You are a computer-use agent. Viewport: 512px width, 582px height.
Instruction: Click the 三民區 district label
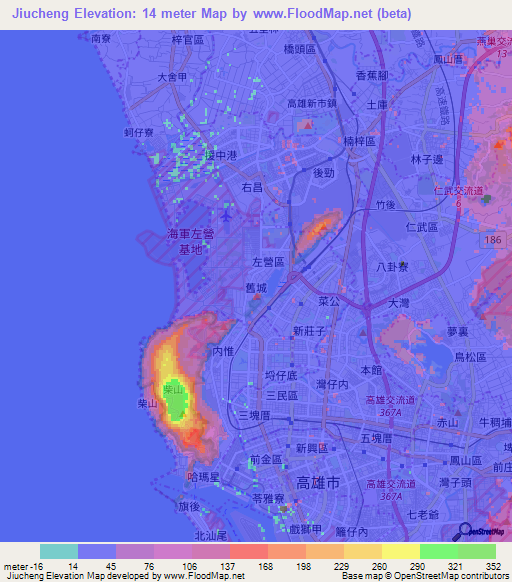click(282, 395)
